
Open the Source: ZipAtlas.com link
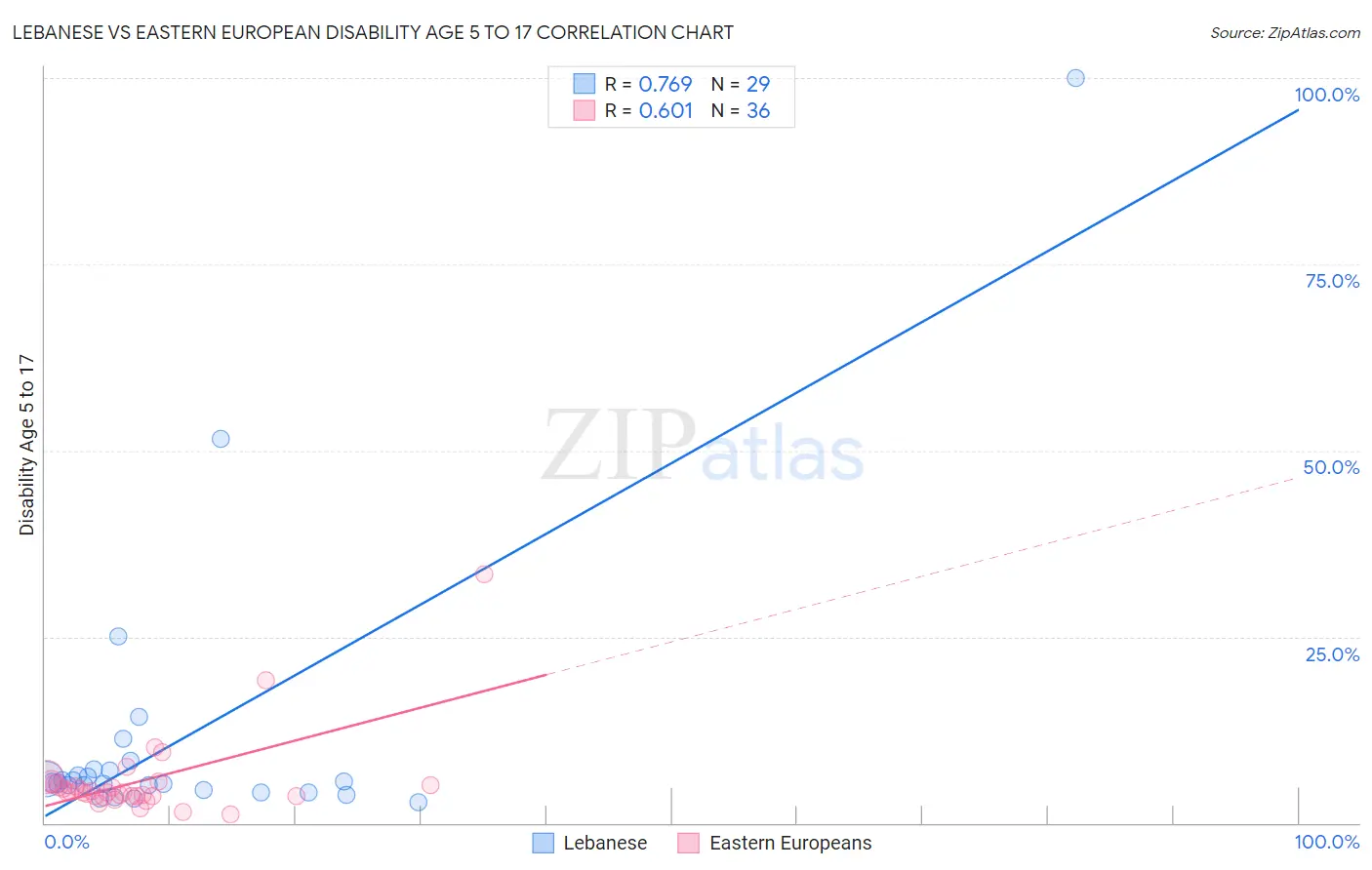click(x=1284, y=33)
